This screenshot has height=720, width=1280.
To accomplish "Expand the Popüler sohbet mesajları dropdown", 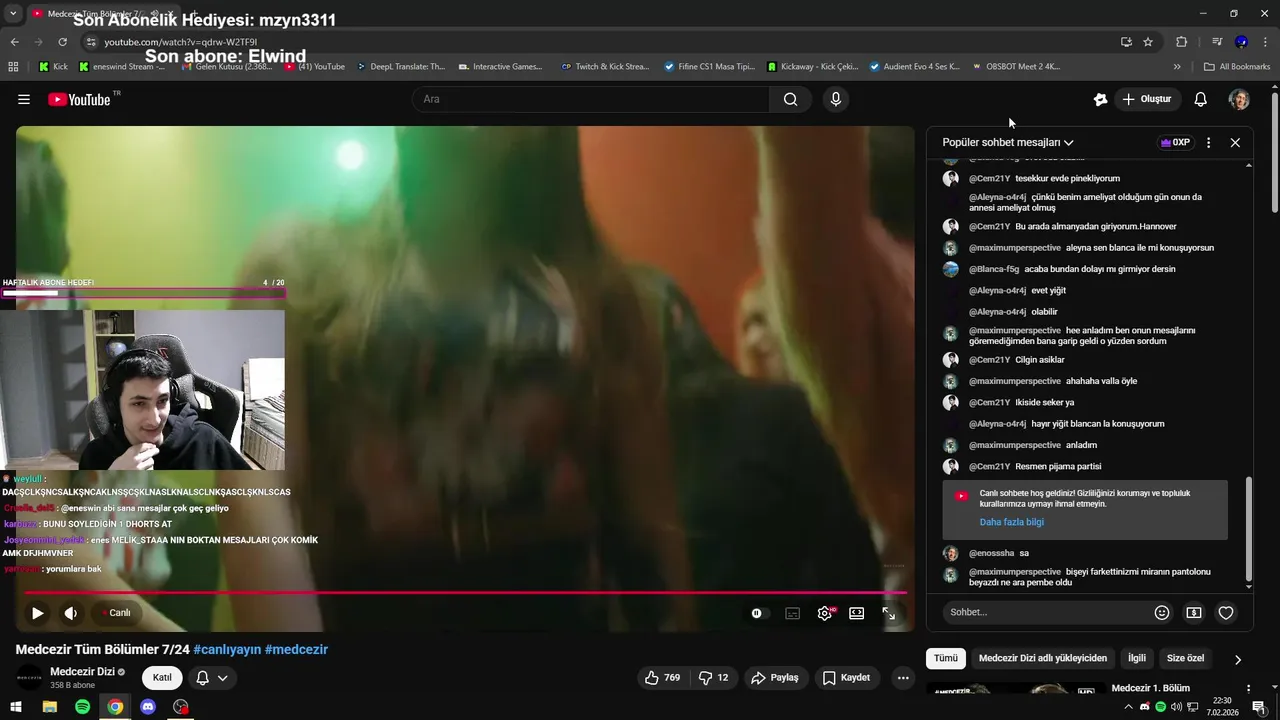I will click(x=1008, y=142).
